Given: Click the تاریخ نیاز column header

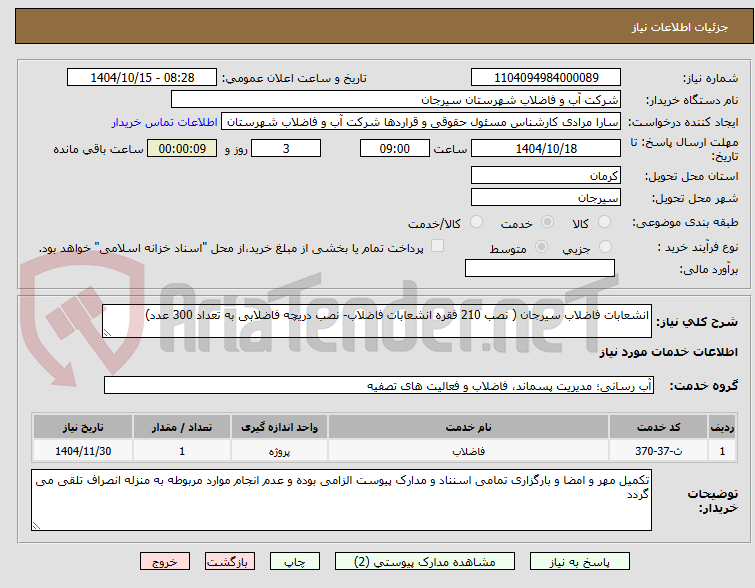Looking at the screenshot, I should point(83,427).
